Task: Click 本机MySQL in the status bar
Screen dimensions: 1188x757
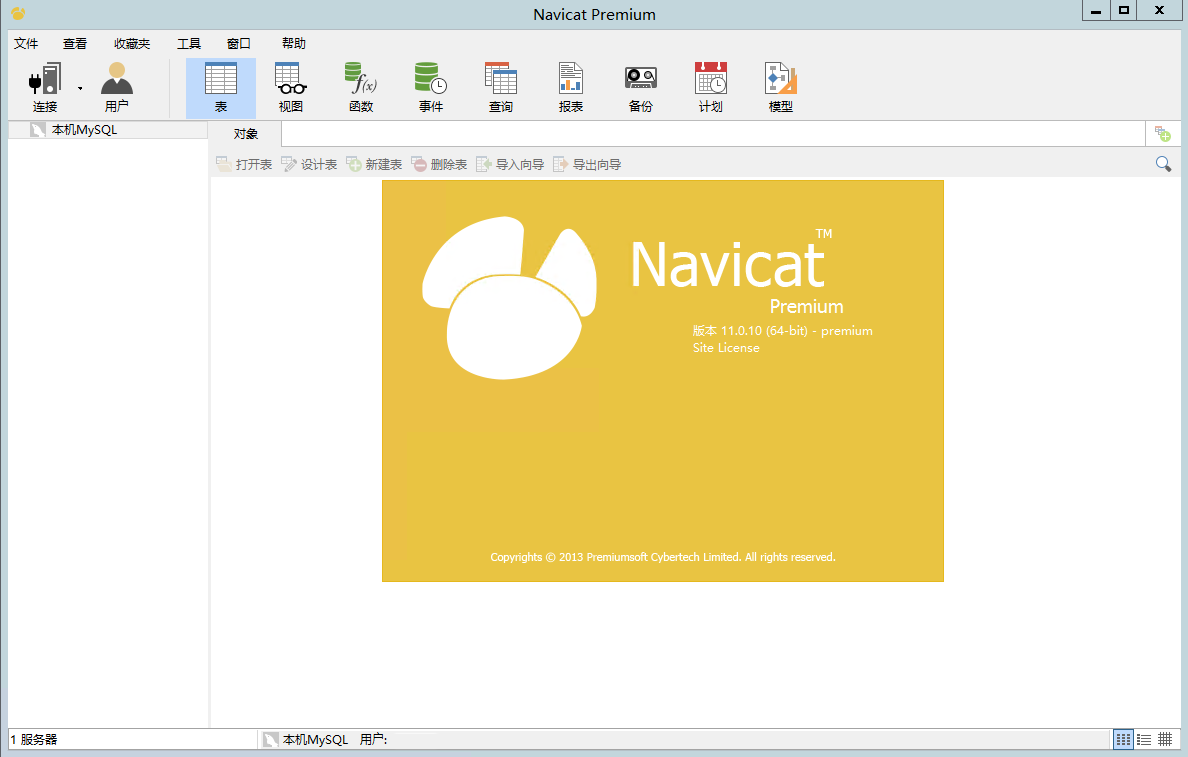Action: point(305,740)
